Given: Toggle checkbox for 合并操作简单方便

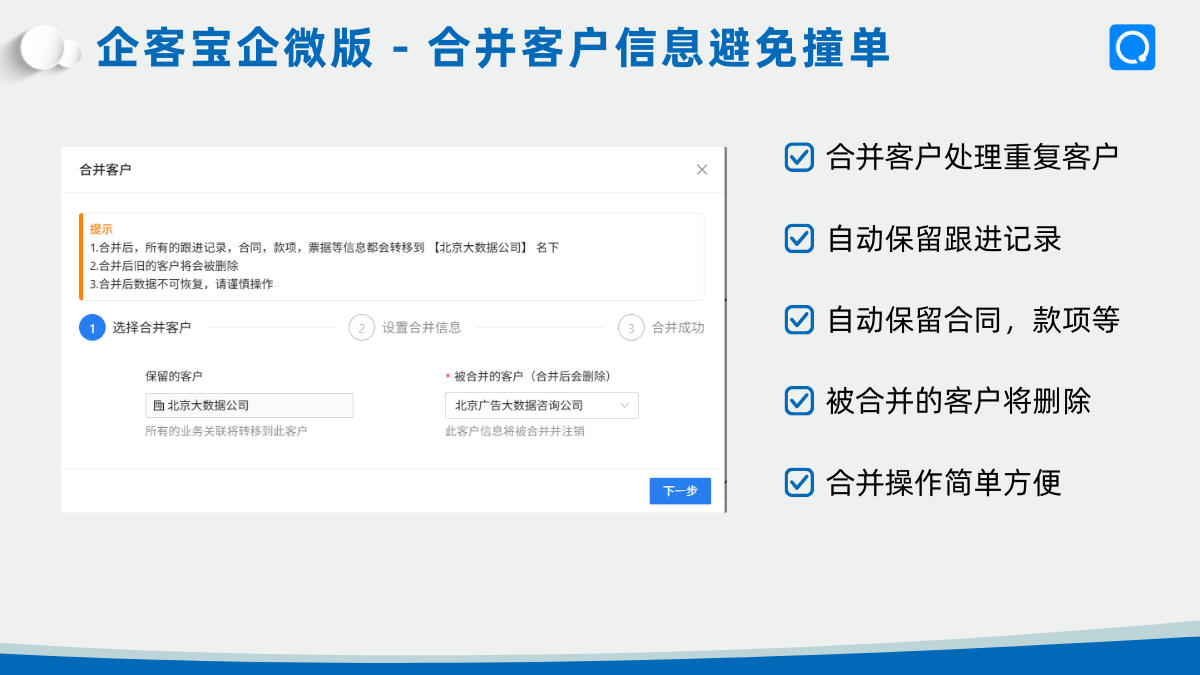Looking at the screenshot, I should click(799, 482).
